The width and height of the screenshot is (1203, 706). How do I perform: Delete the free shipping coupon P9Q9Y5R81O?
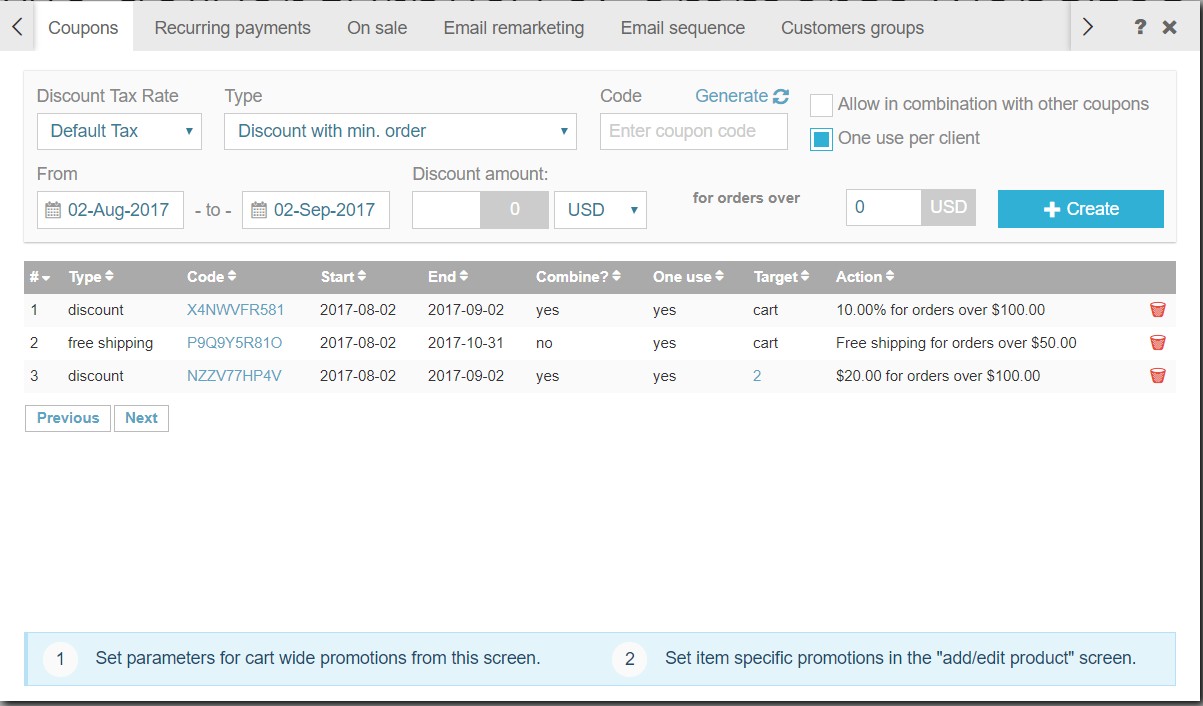click(x=1157, y=343)
